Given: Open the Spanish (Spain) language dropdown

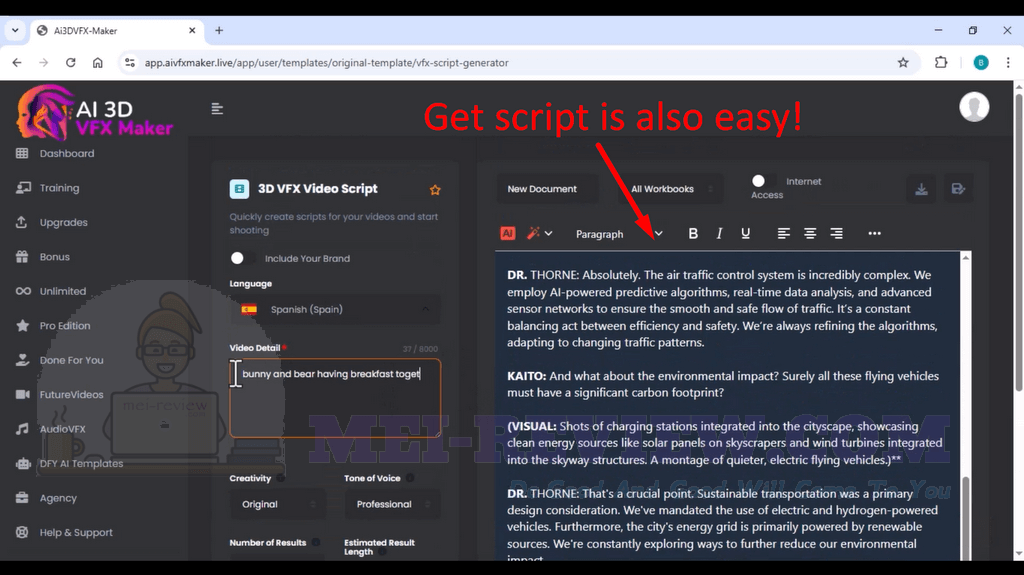Looking at the screenshot, I should point(335,310).
